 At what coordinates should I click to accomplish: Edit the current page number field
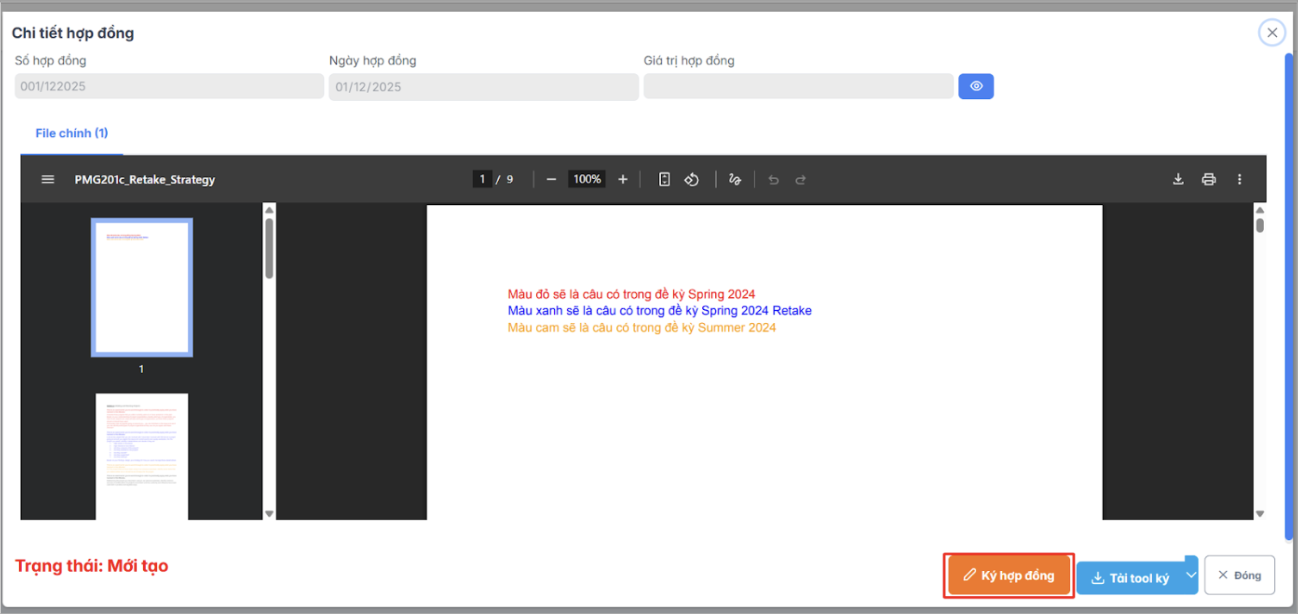pos(482,179)
